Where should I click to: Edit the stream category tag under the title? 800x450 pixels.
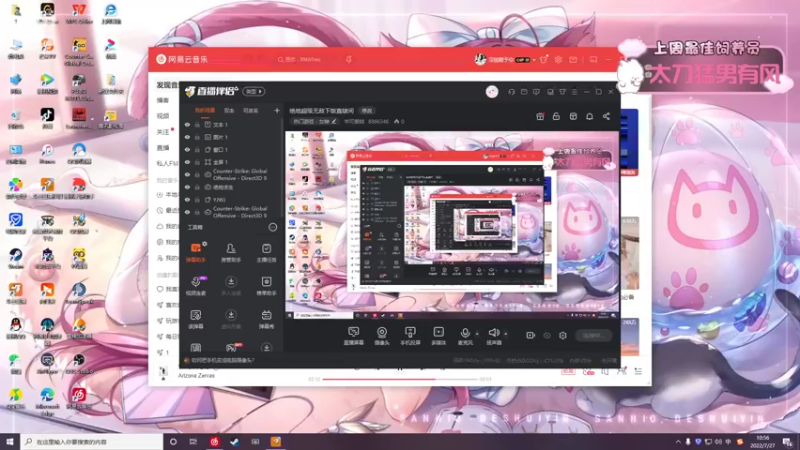314,121
